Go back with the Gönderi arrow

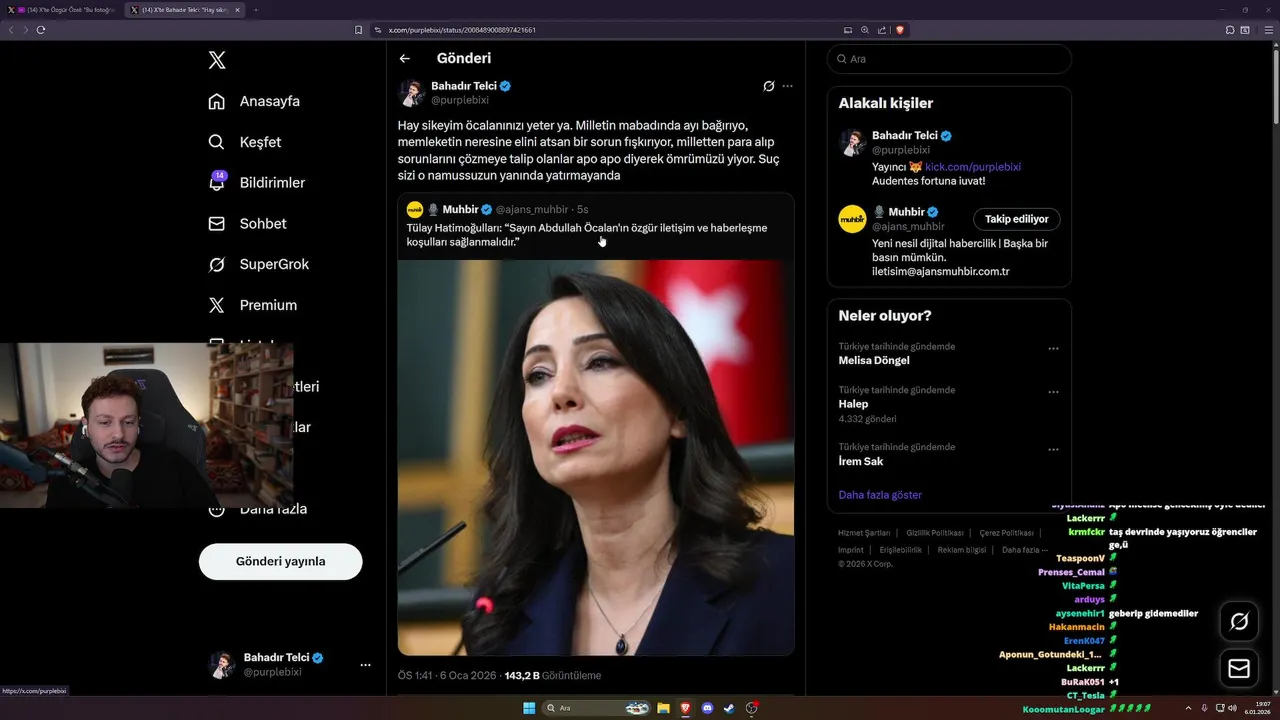[x=405, y=58]
